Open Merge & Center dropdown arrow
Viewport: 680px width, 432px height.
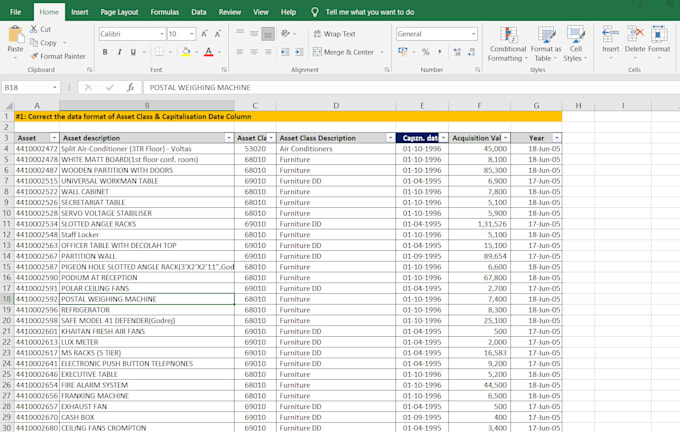382,52
